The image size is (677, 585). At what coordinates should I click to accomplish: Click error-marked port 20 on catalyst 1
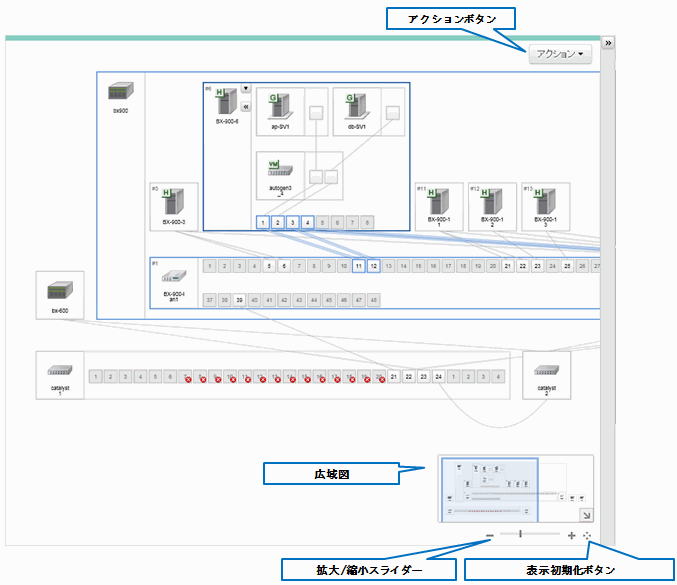(x=379, y=376)
